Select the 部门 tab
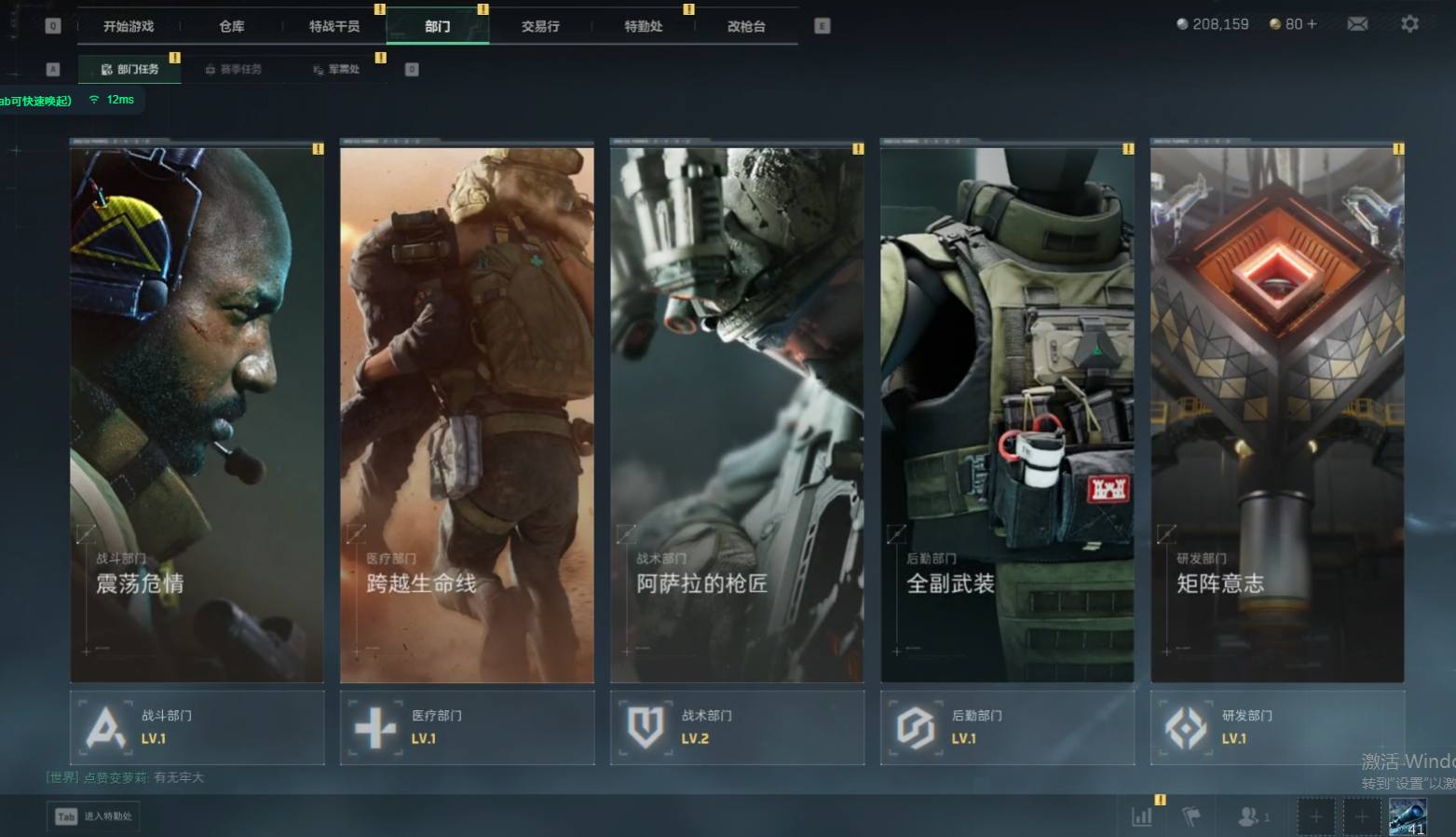 [x=438, y=26]
